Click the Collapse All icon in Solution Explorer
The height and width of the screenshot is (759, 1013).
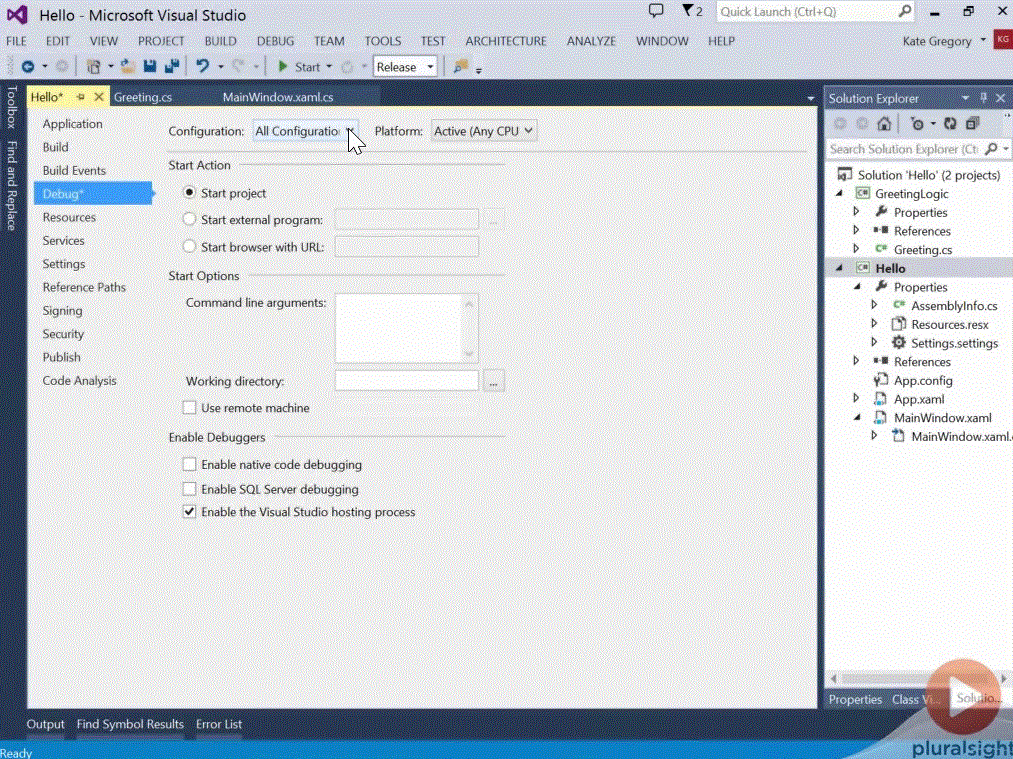[x=972, y=123]
